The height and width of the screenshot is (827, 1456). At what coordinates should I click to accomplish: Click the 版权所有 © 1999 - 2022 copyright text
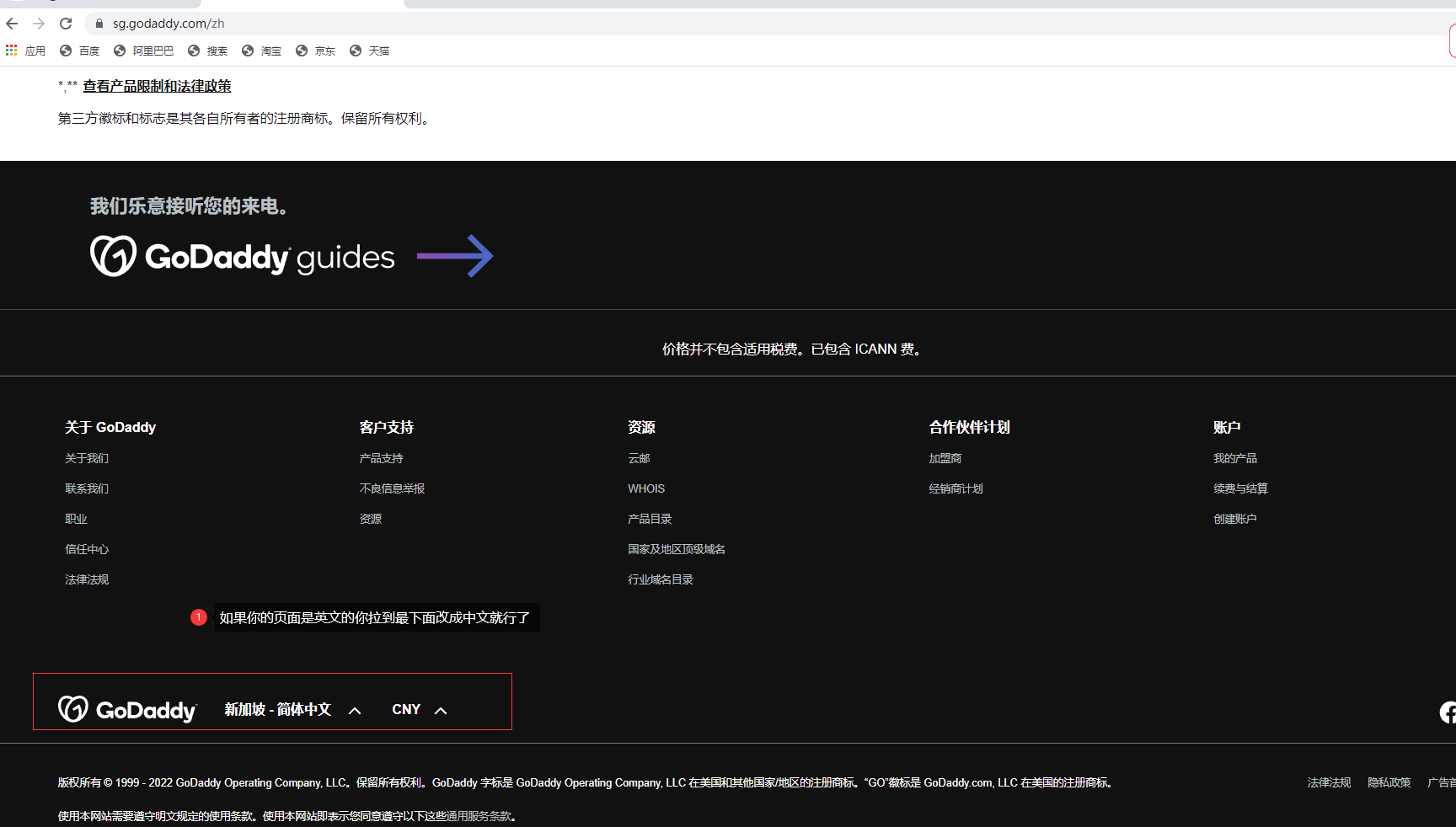(586, 782)
